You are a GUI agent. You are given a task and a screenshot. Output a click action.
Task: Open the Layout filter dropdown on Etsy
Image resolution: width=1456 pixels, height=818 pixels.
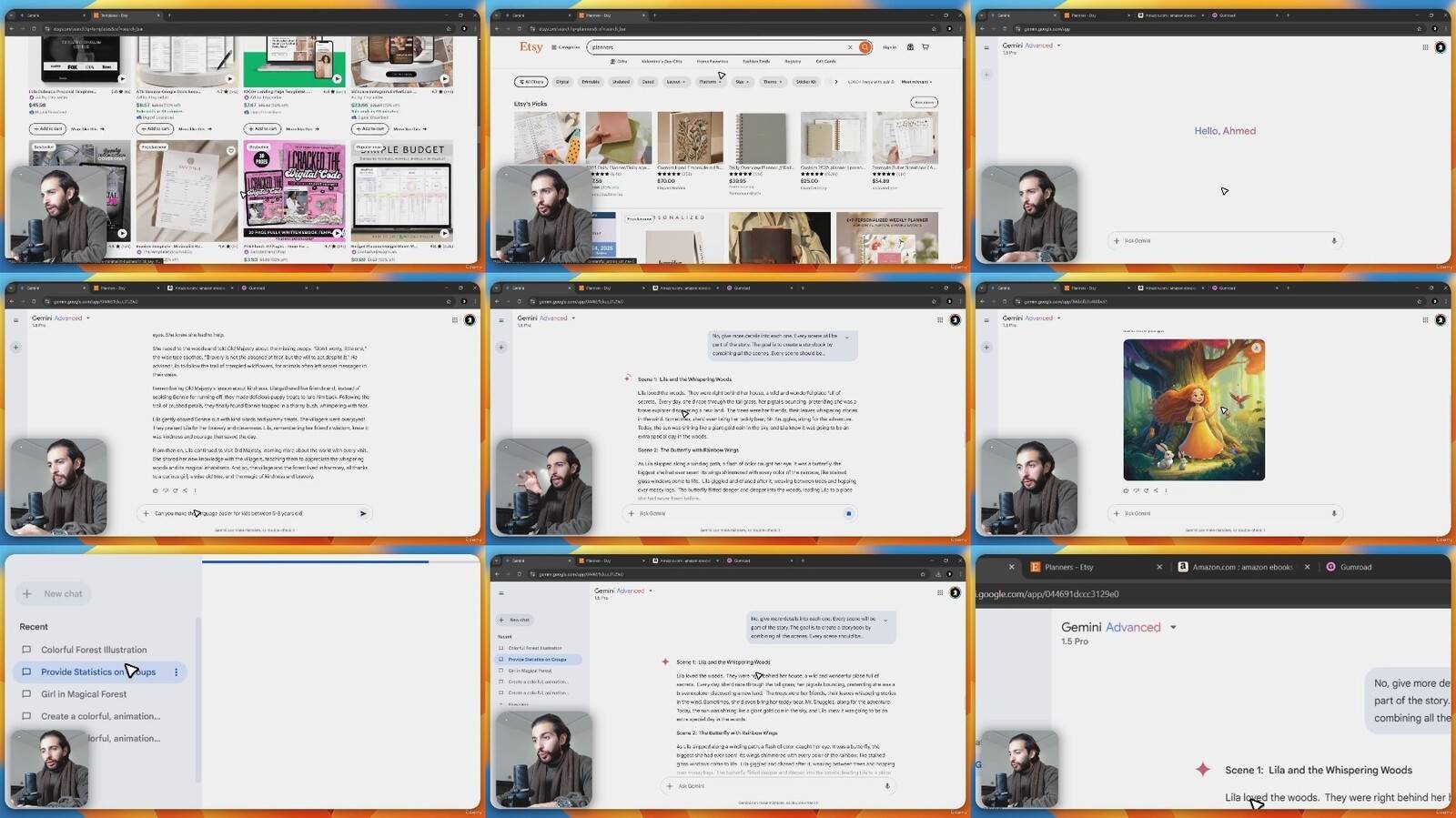[675, 82]
